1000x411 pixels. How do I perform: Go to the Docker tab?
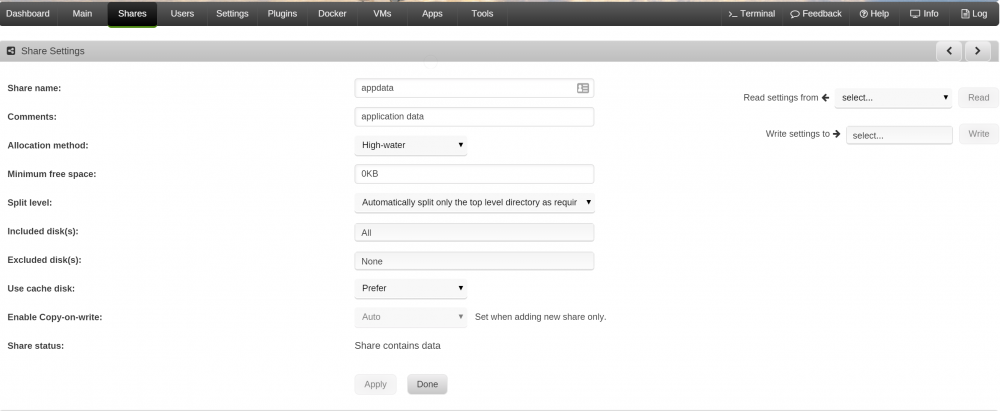tap(332, 13)
